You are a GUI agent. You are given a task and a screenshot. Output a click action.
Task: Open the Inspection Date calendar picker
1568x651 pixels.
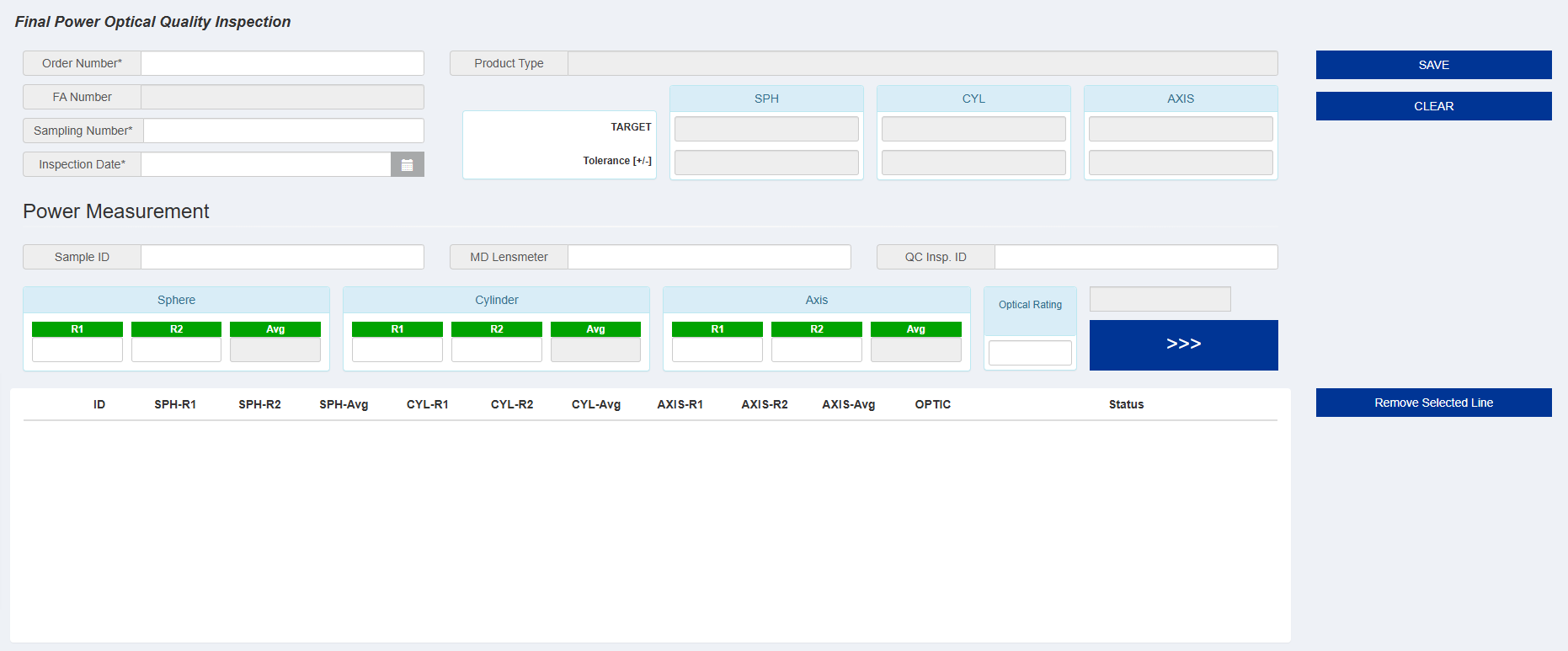407,165
